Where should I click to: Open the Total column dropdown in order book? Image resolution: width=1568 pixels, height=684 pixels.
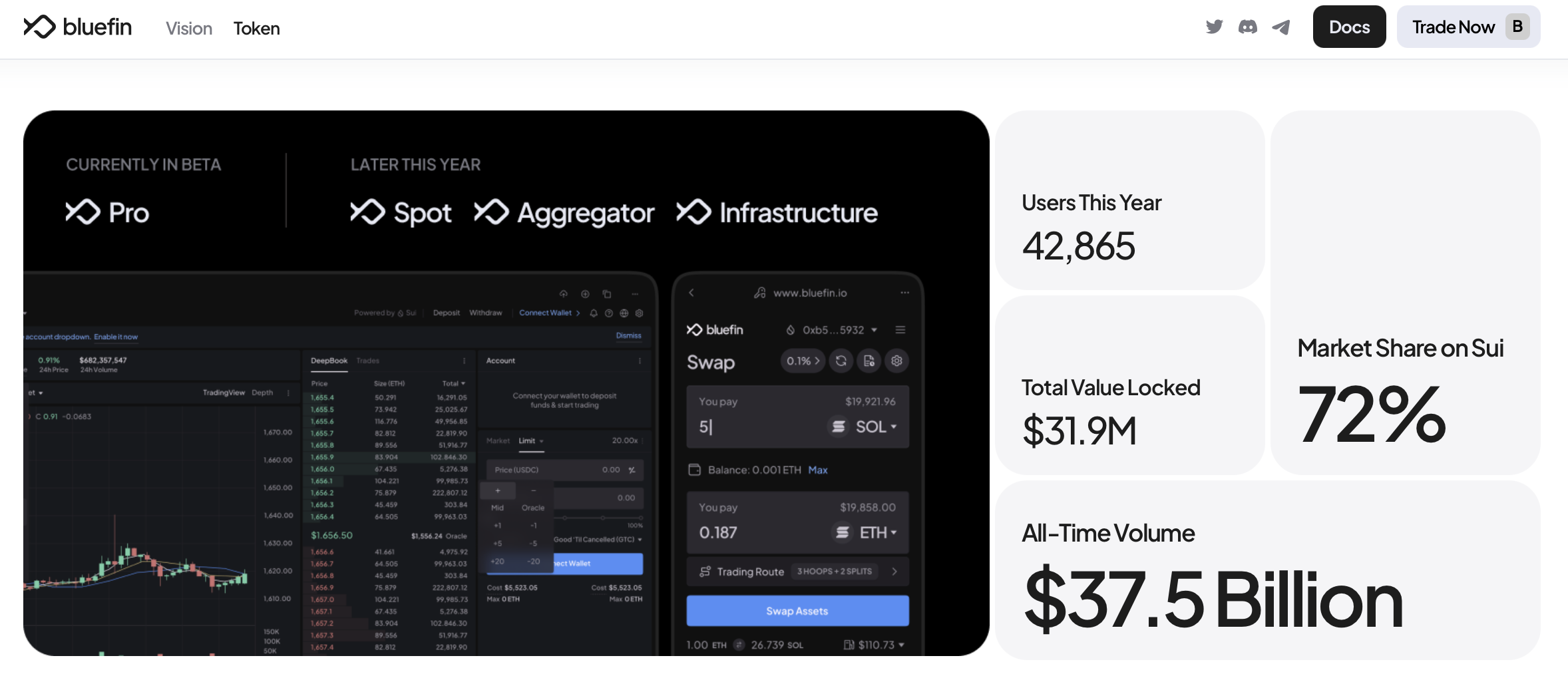(x=454, y=383)
